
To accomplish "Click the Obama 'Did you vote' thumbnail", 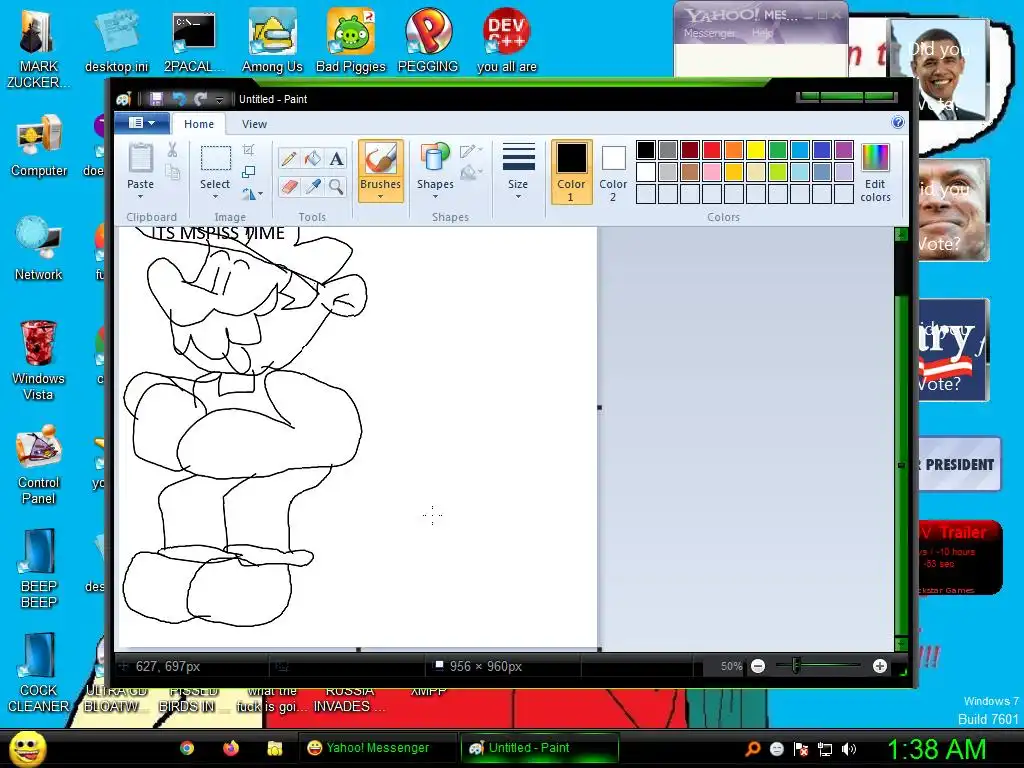I will 938,70.
